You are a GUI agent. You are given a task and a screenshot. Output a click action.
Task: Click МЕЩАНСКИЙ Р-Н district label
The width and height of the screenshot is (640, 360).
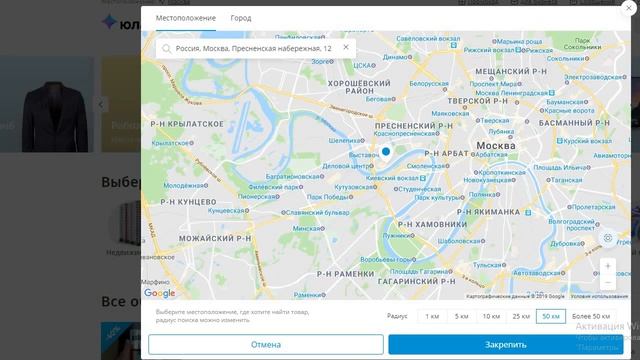(x=511, y=72)
